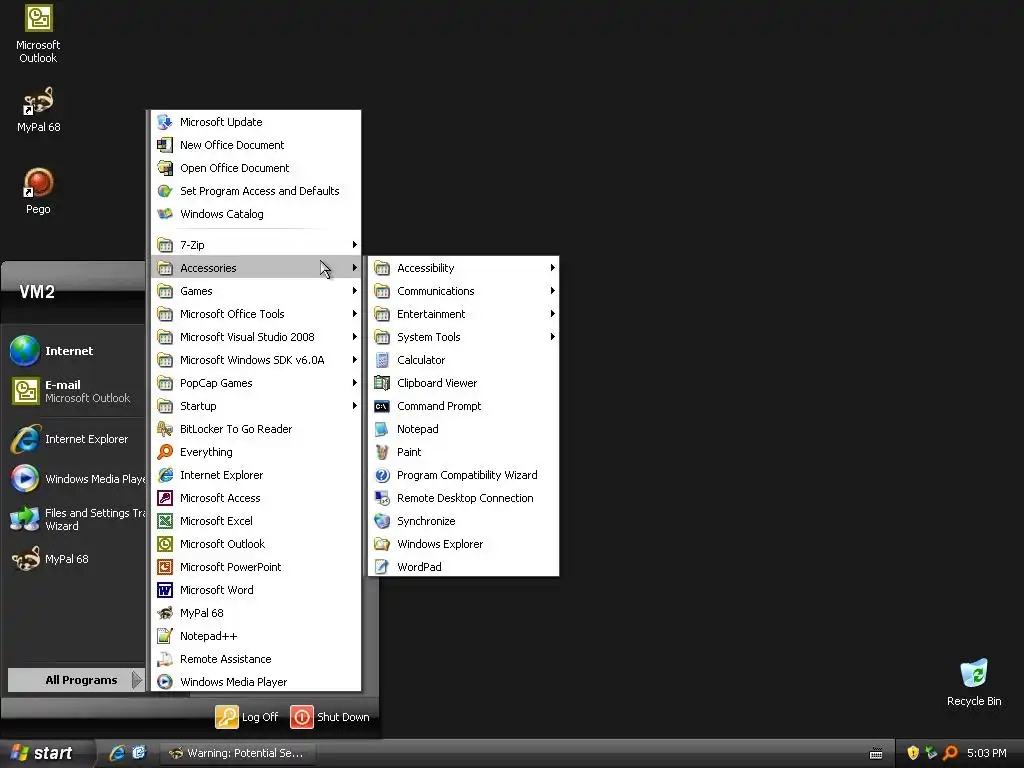The image size is (1024, 768).
Task: Launch Calculator from Accessories
Action: (x=463, y=360)
